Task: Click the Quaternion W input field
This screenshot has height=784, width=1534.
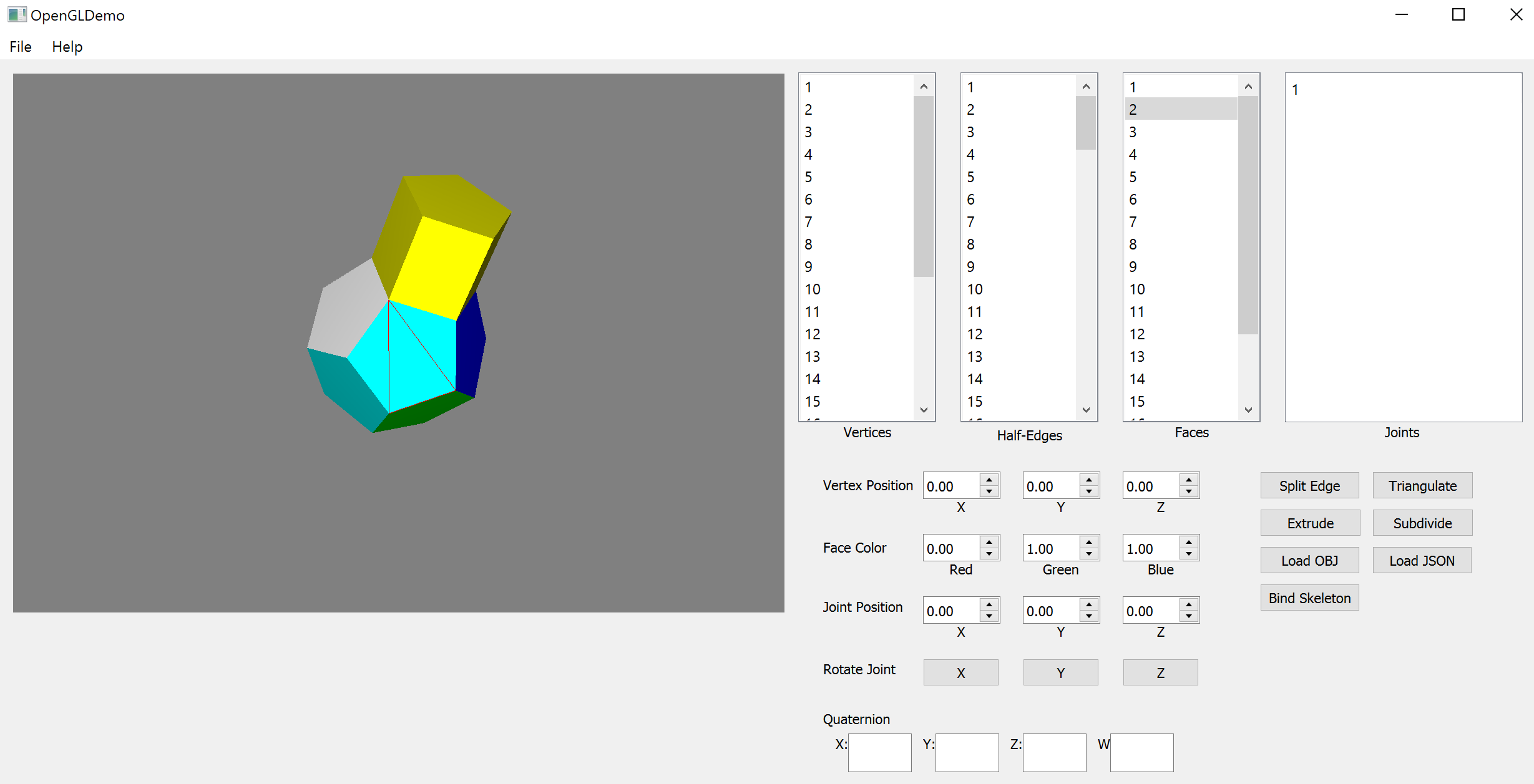Action: [1141, 753]
